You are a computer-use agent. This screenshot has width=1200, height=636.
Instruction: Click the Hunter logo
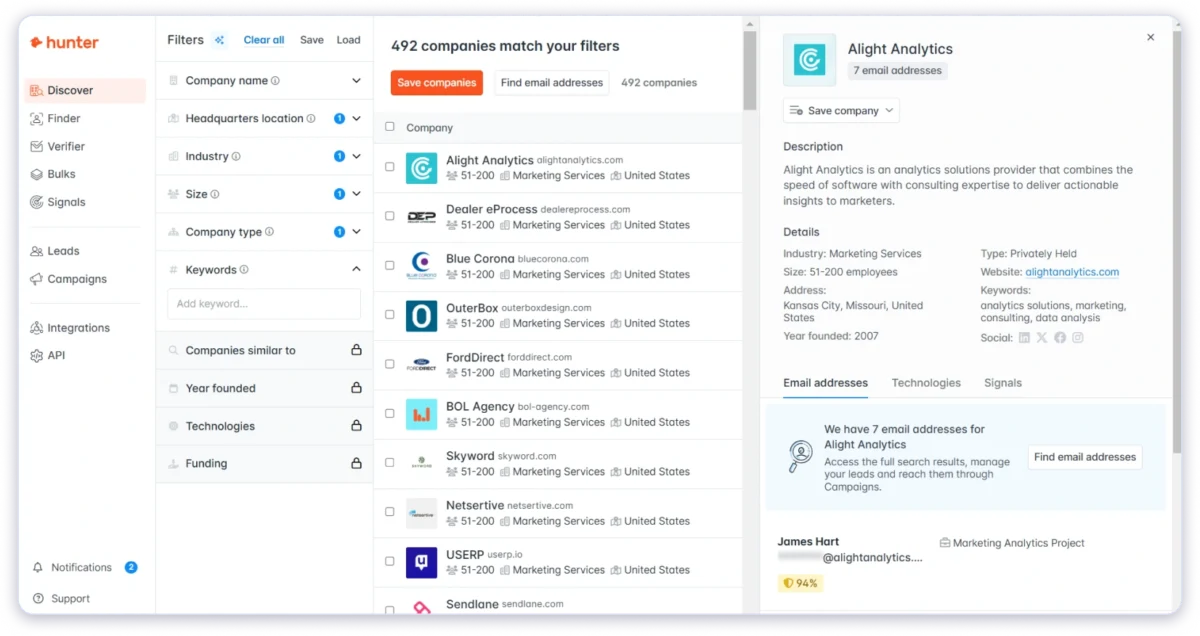63,42
